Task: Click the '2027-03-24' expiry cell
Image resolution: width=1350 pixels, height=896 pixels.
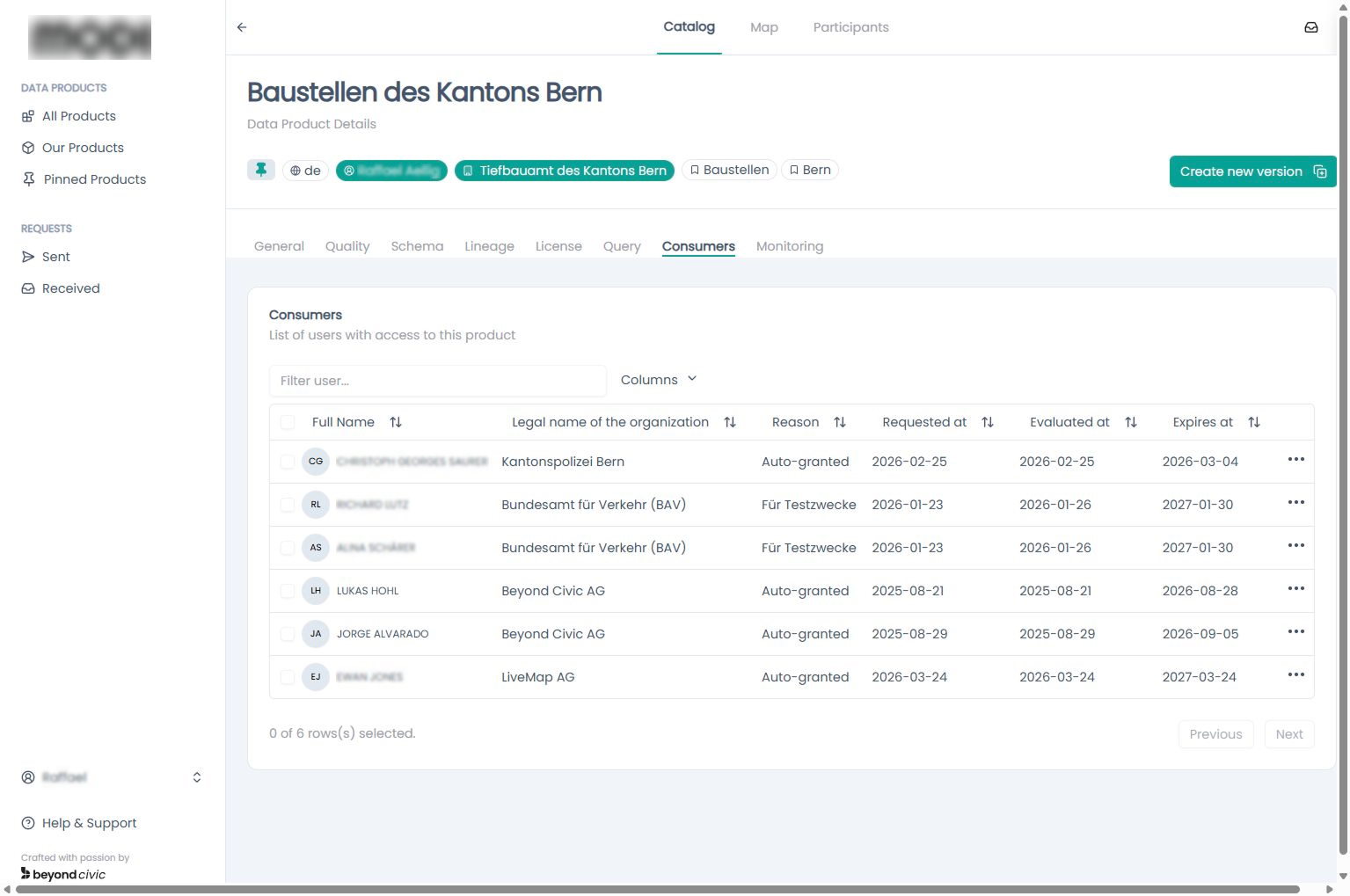Action: (1200, 677)
